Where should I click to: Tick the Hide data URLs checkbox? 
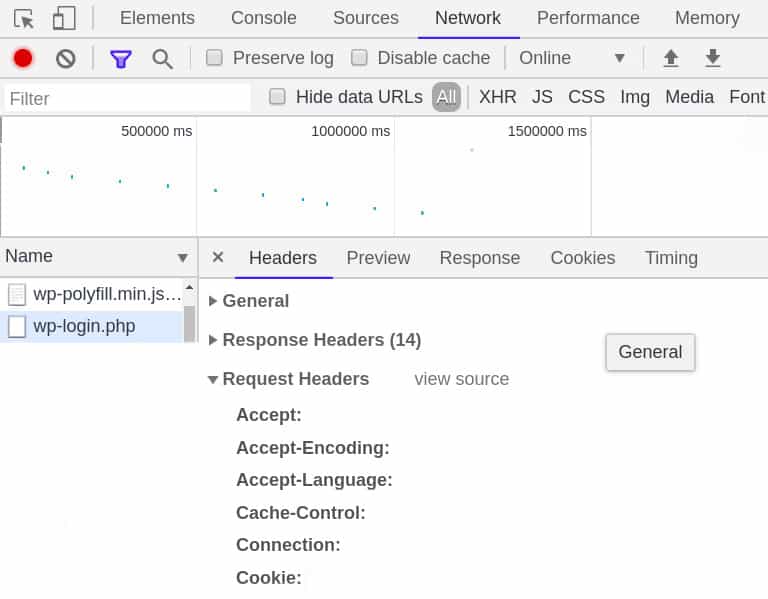coord(278,97)
